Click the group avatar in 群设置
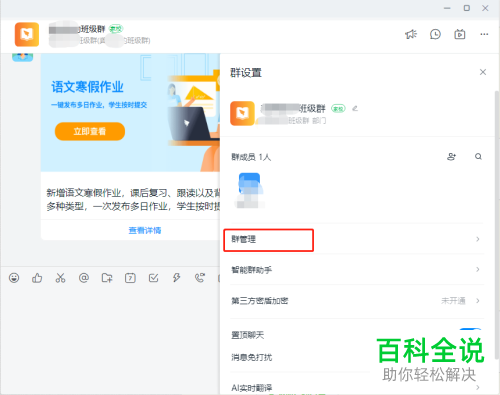The width and height of the screenshot is (500, 395). [x=242, y=113]
